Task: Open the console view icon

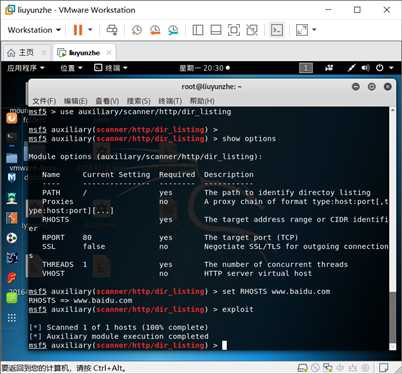Action: (277, 30)
